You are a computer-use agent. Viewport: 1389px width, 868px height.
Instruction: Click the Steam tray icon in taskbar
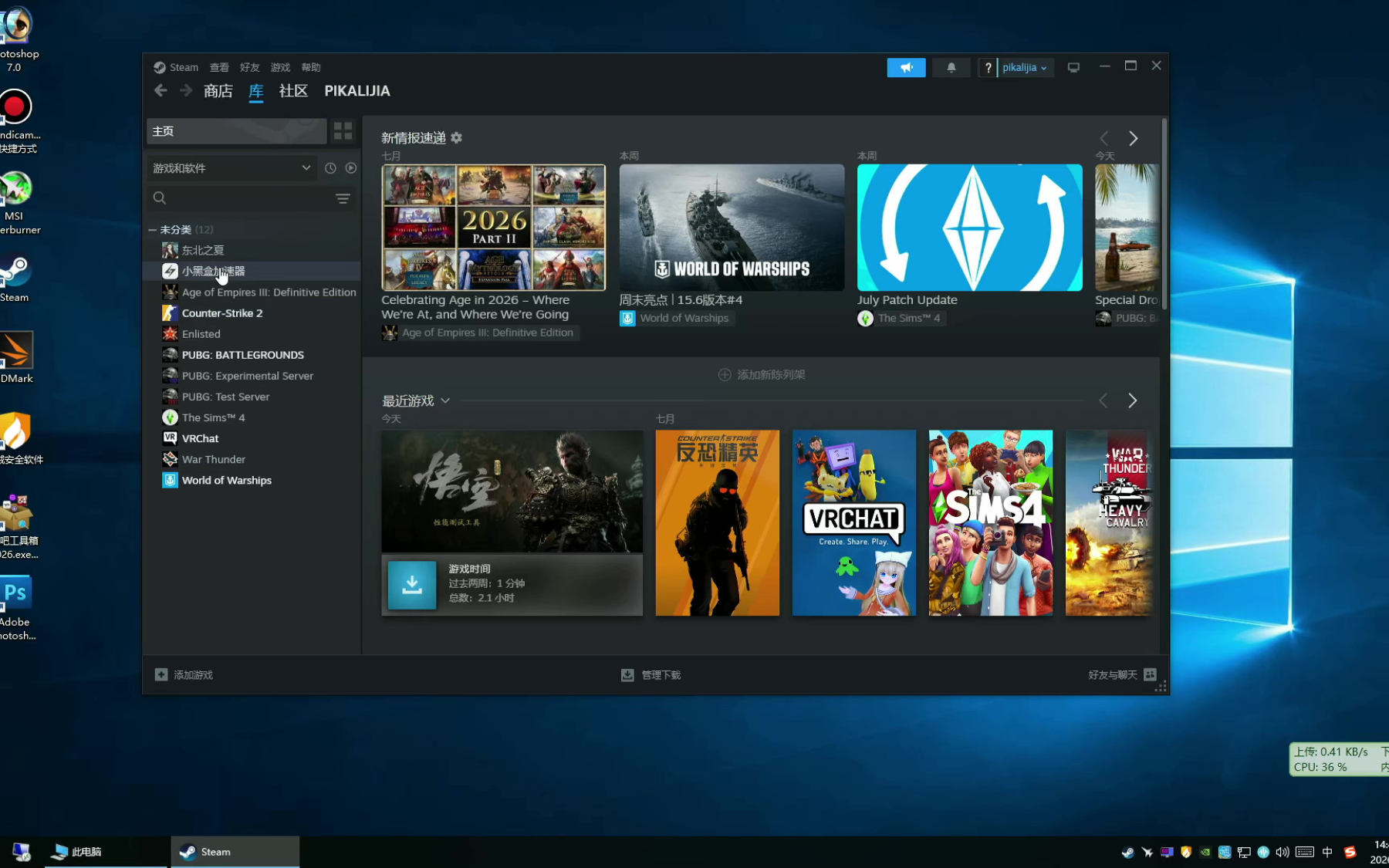click(x=1127, y=853)
